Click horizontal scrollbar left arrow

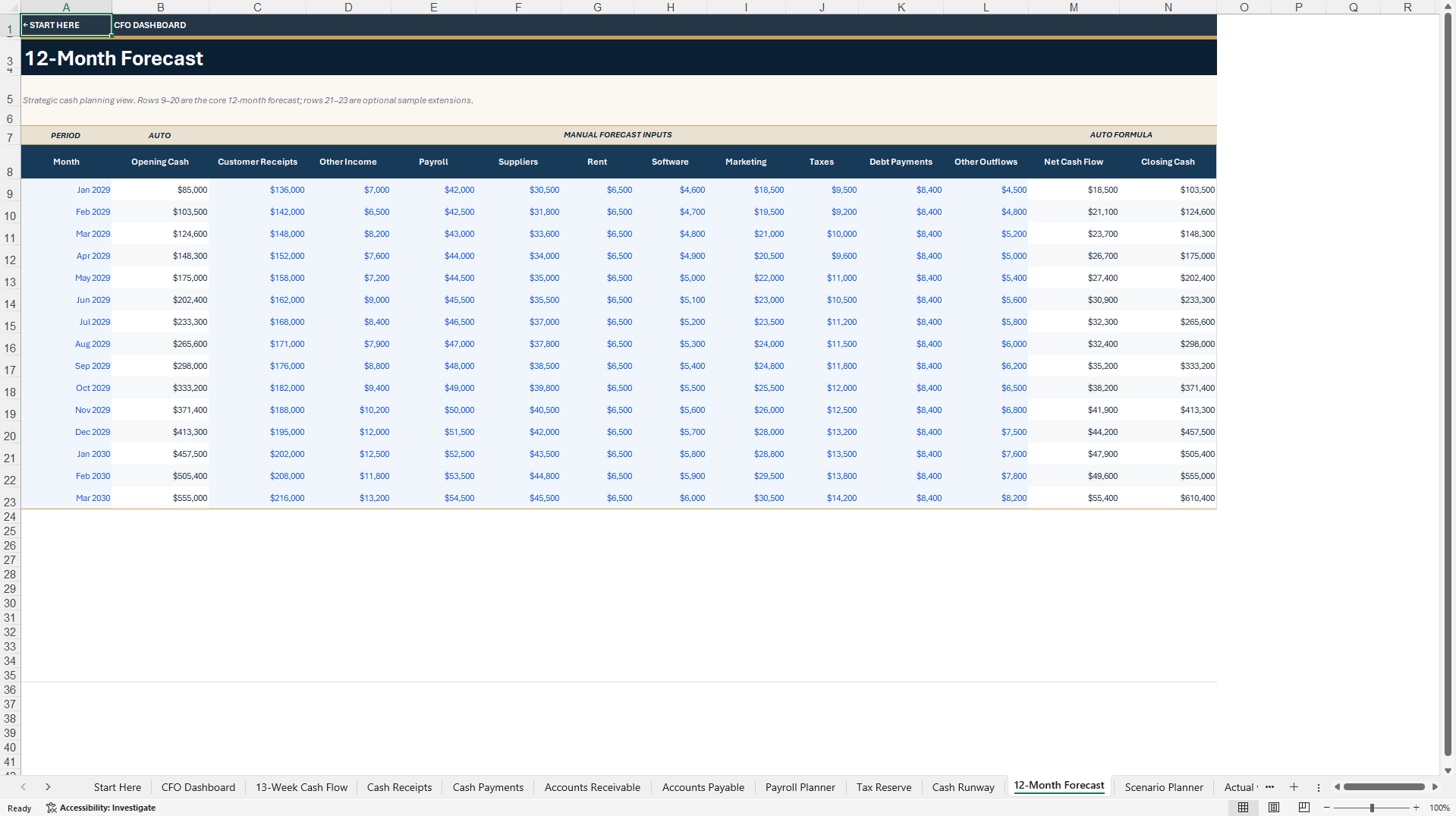(1338, 787)
